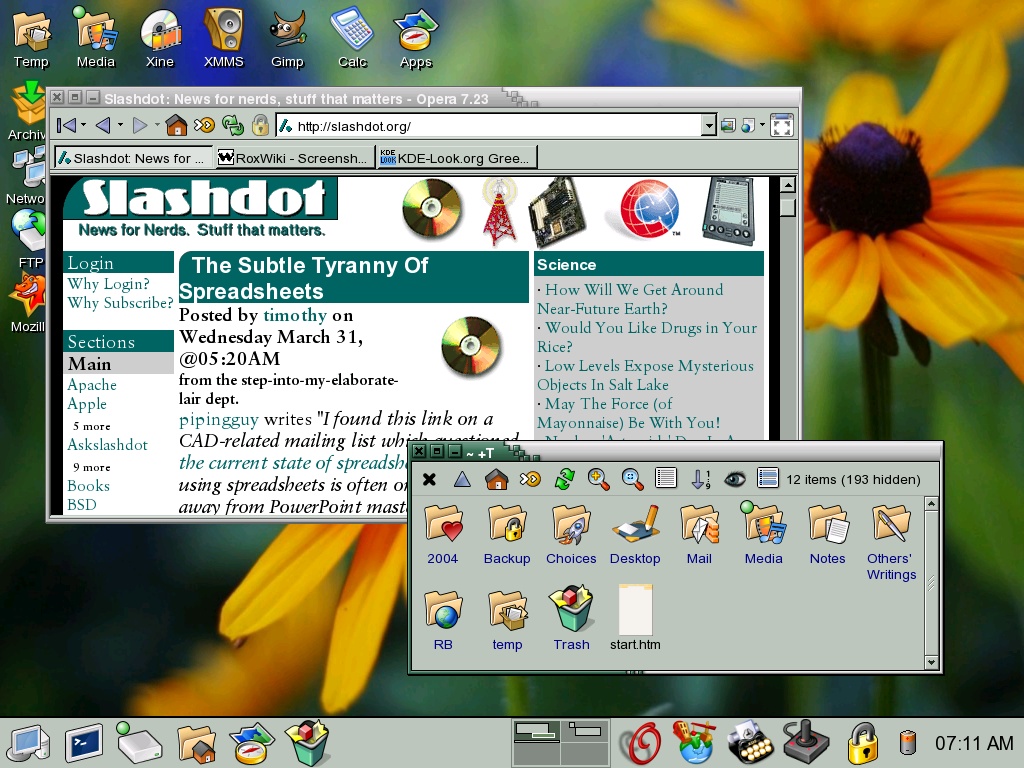Open the Notes folder in ROX filer
The width and height of the screenshot is (1024, 768).
click(827, 535)
